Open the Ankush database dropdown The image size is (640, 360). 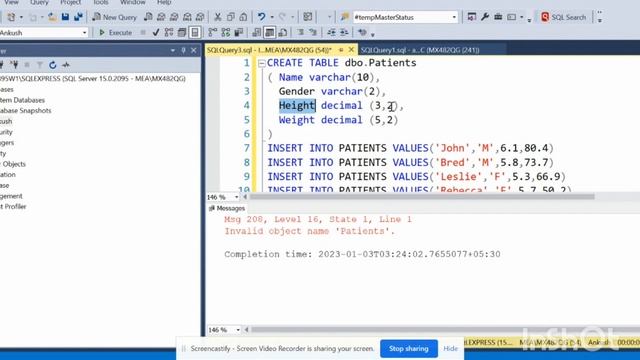[x=84, y=33]
